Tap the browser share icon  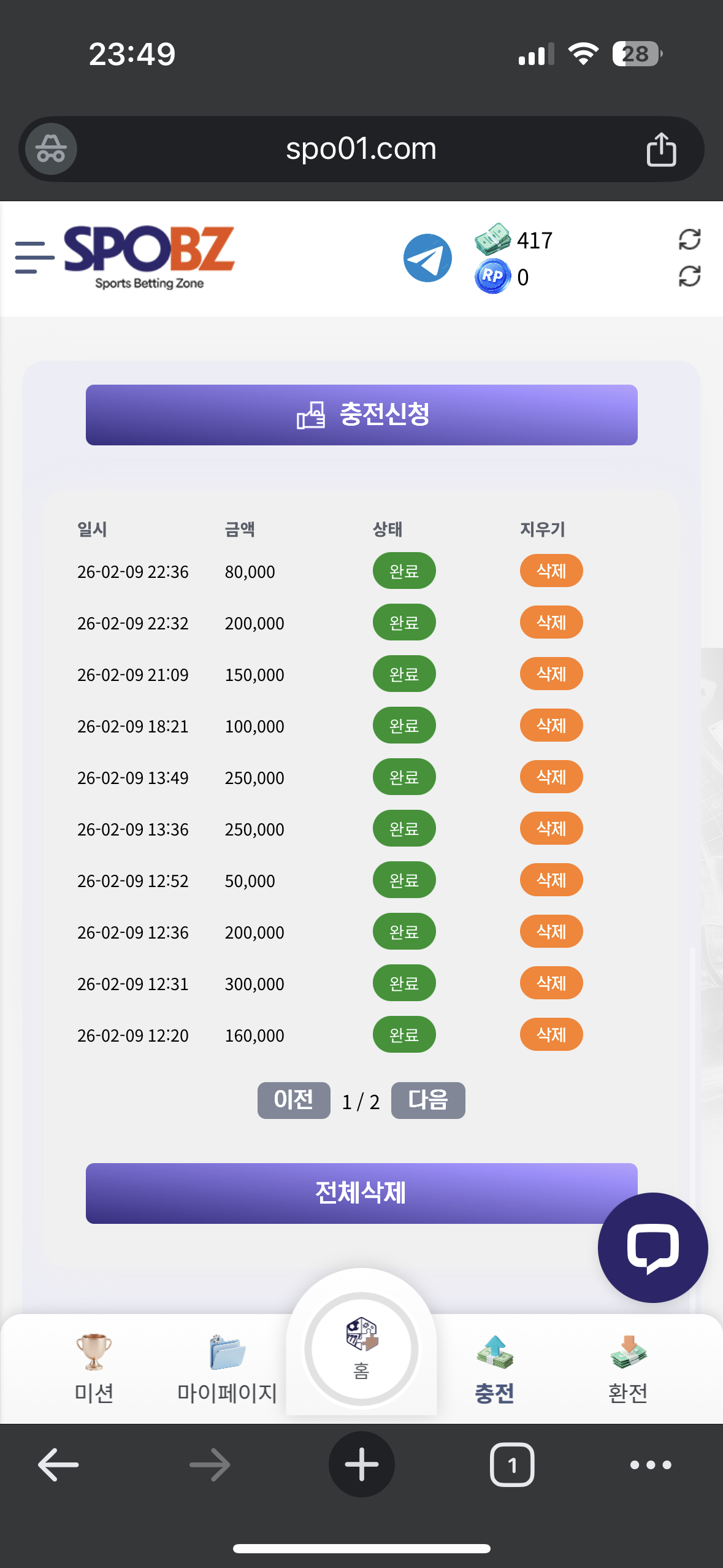point(661,149)
